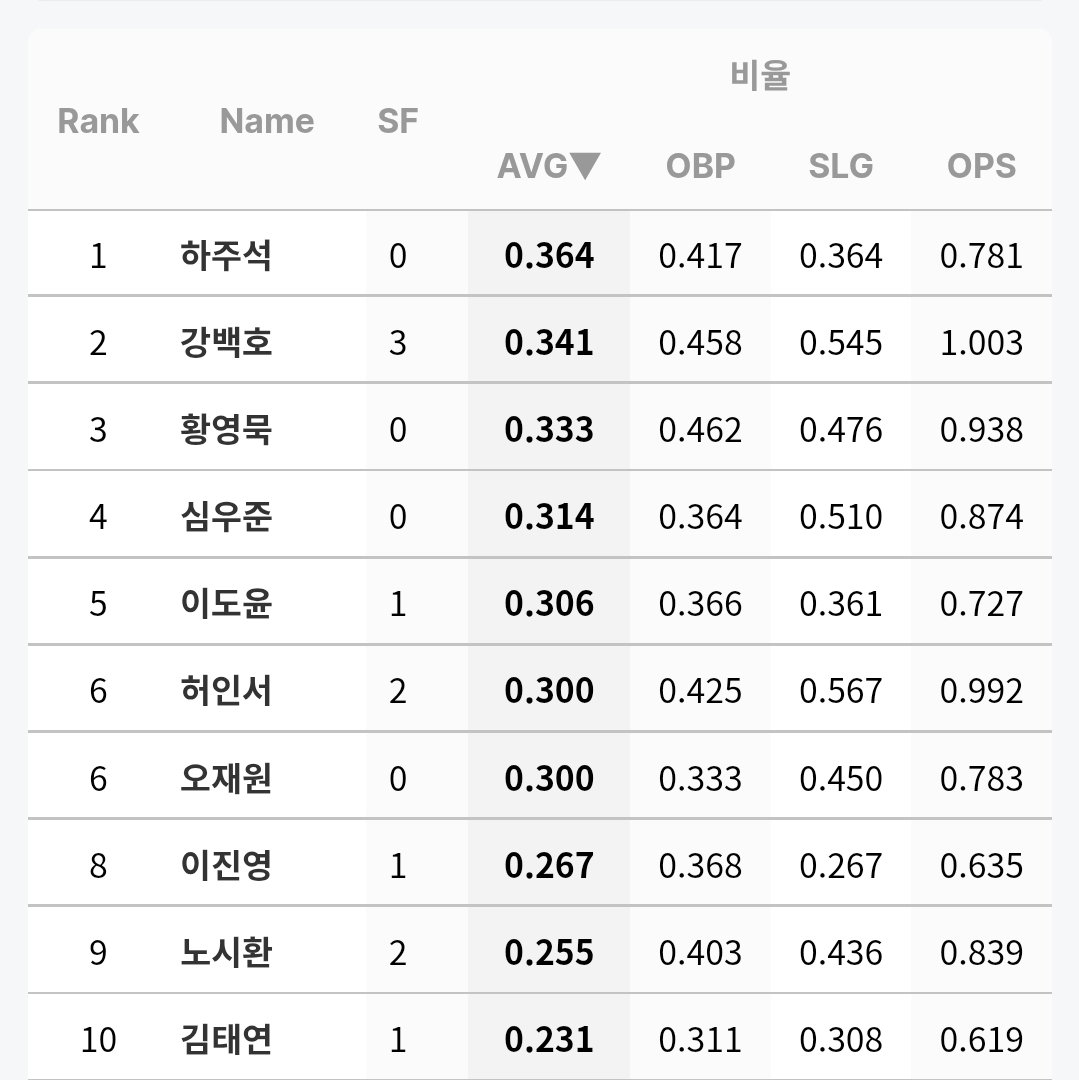
Task: Click the Rank column header
Action: pos(98,121)
